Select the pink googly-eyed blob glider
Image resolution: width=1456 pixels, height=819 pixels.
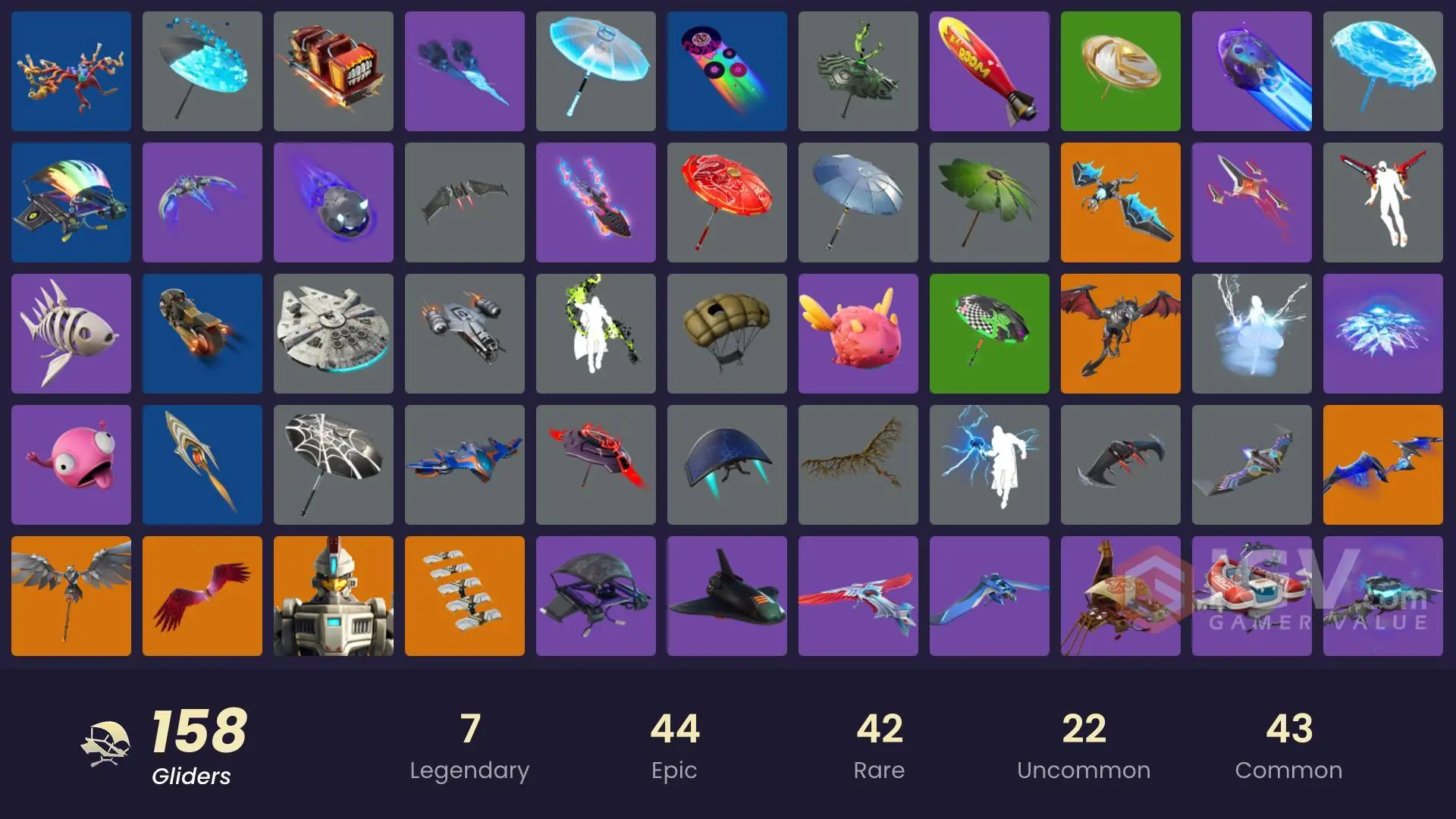tap(71, 465)
